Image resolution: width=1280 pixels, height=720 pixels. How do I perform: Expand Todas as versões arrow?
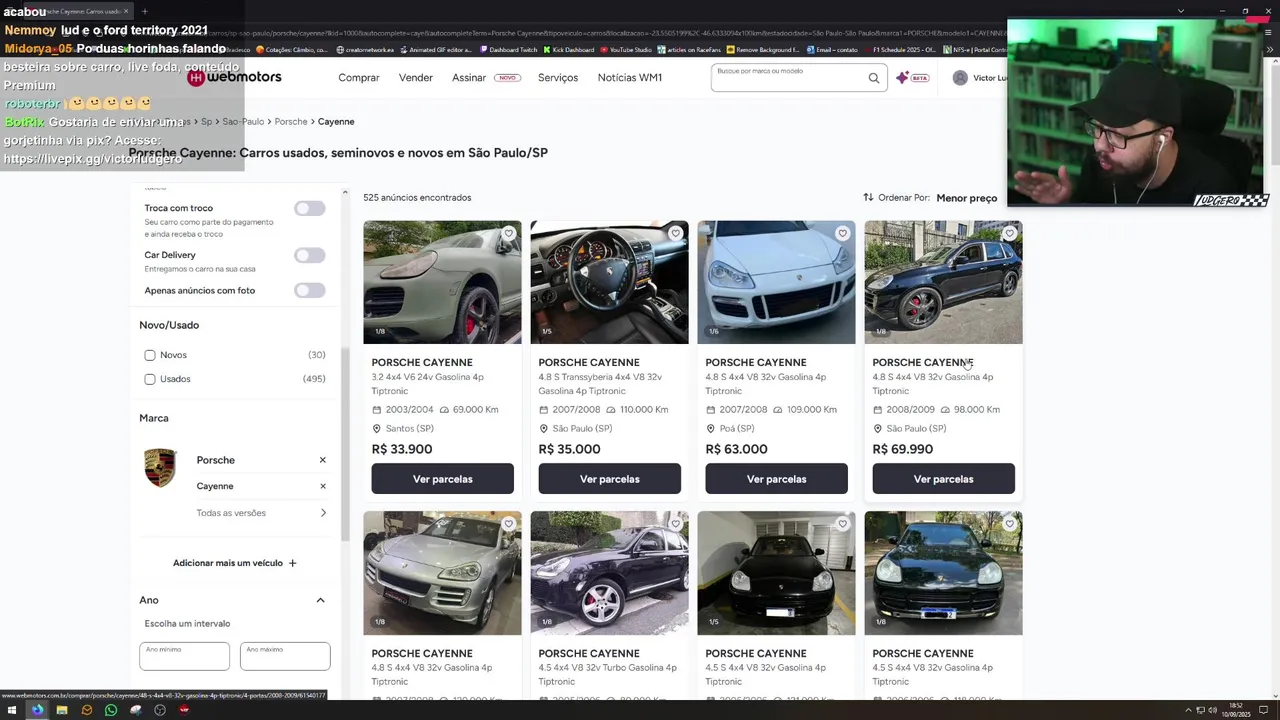point(323,513)
